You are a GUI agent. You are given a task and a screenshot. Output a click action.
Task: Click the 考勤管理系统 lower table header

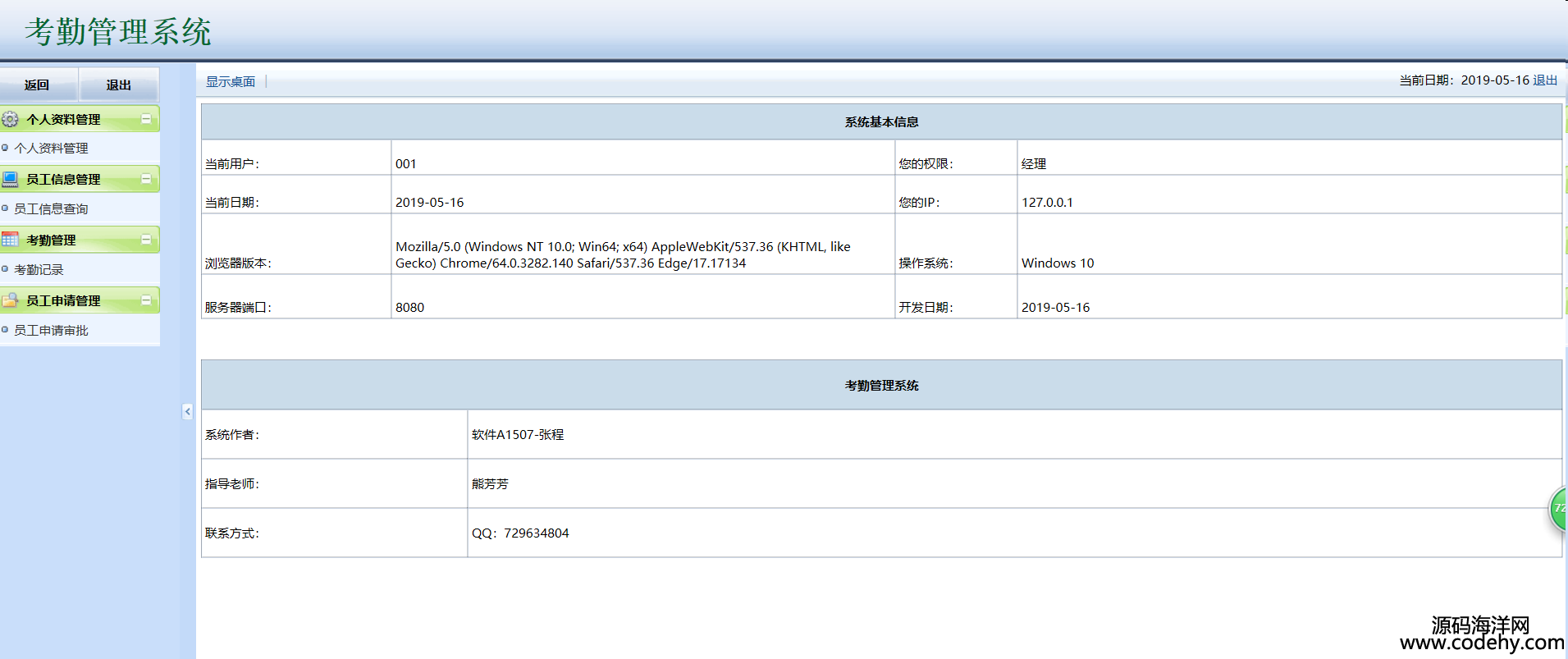(x=881, y=385)
